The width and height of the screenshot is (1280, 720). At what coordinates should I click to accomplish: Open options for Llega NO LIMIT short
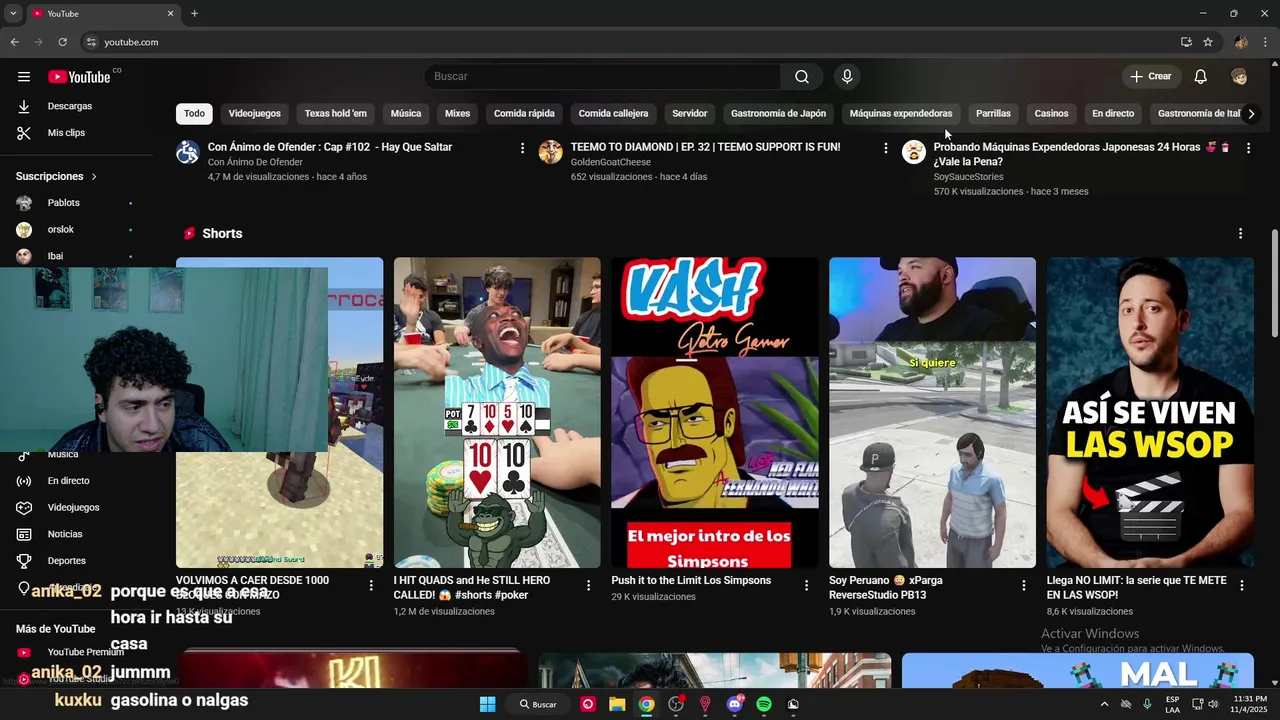[x=1241, y=586]
